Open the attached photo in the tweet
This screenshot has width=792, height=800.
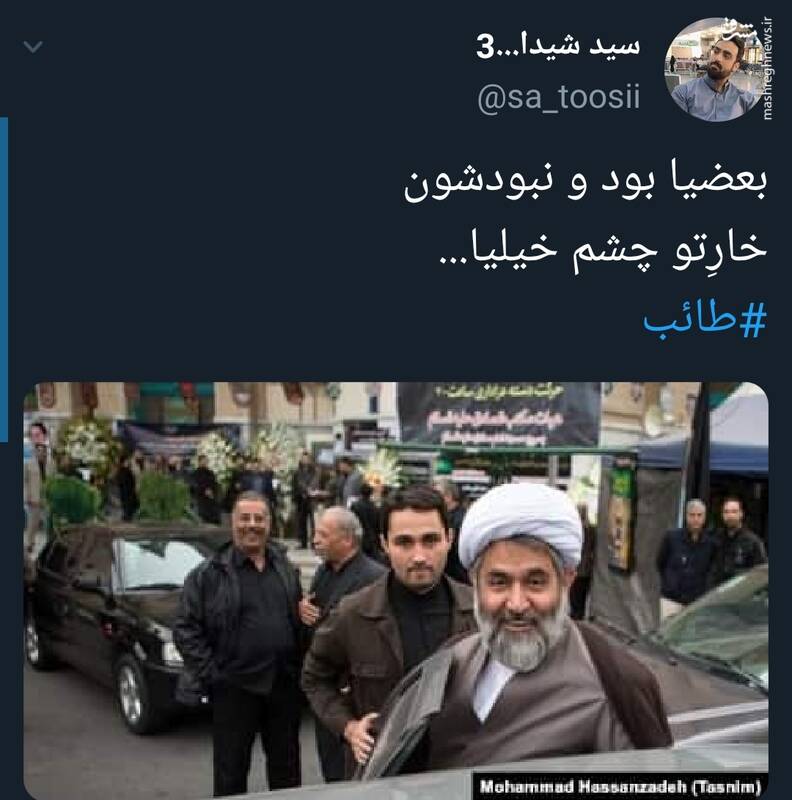396,590
